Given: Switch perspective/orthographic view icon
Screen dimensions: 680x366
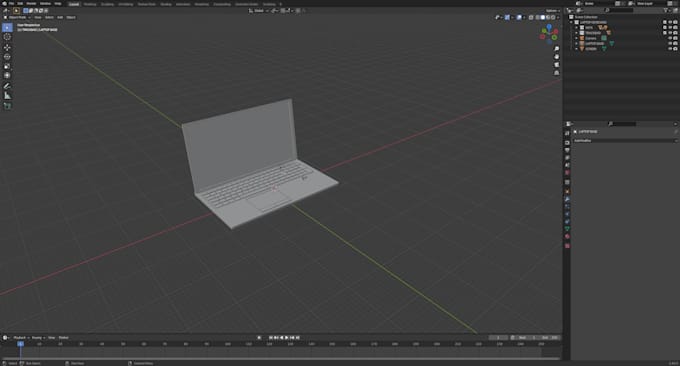Looking at the screenshot, I should click(x=556, y=73).
